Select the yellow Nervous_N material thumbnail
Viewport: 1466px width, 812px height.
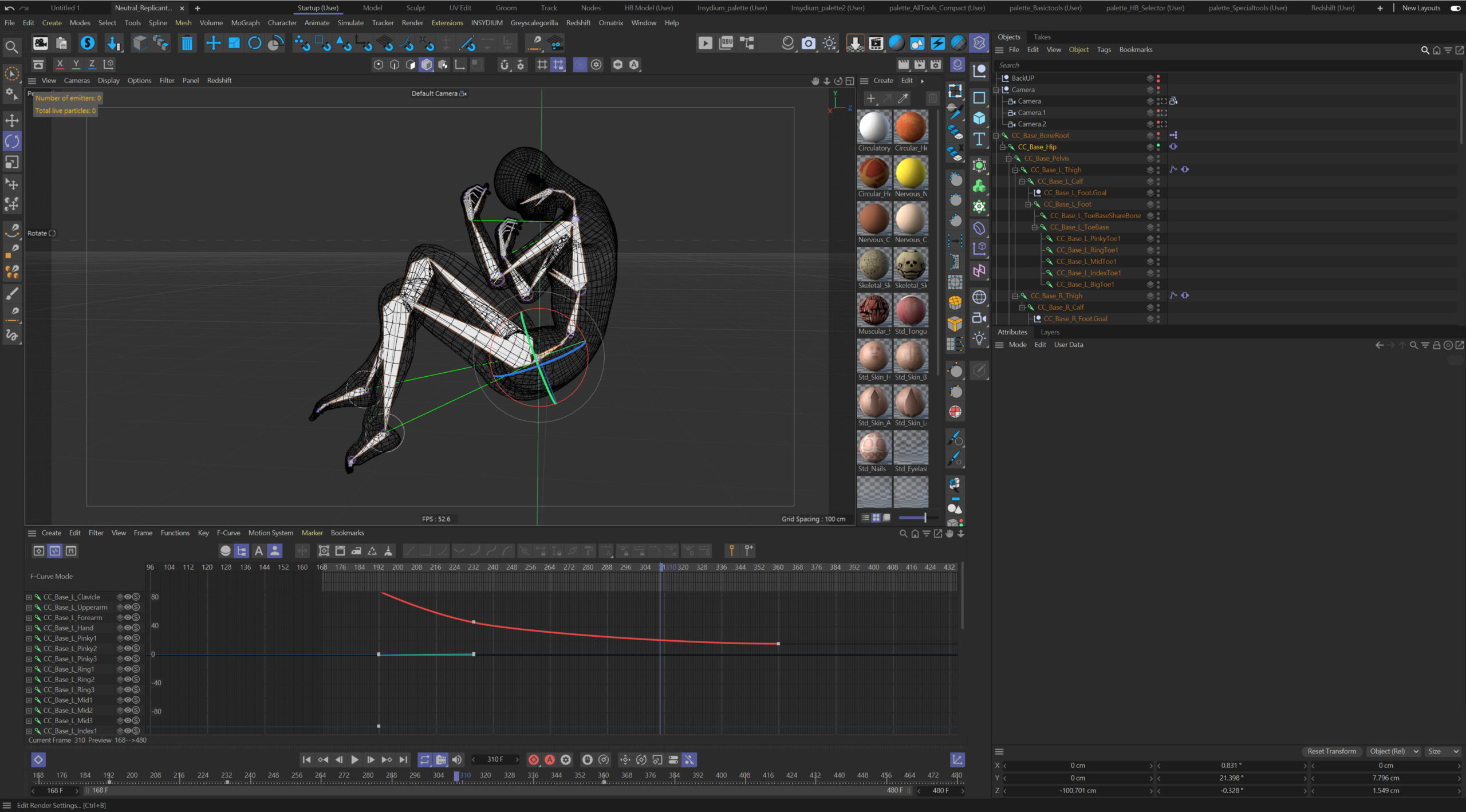[911, 174]
